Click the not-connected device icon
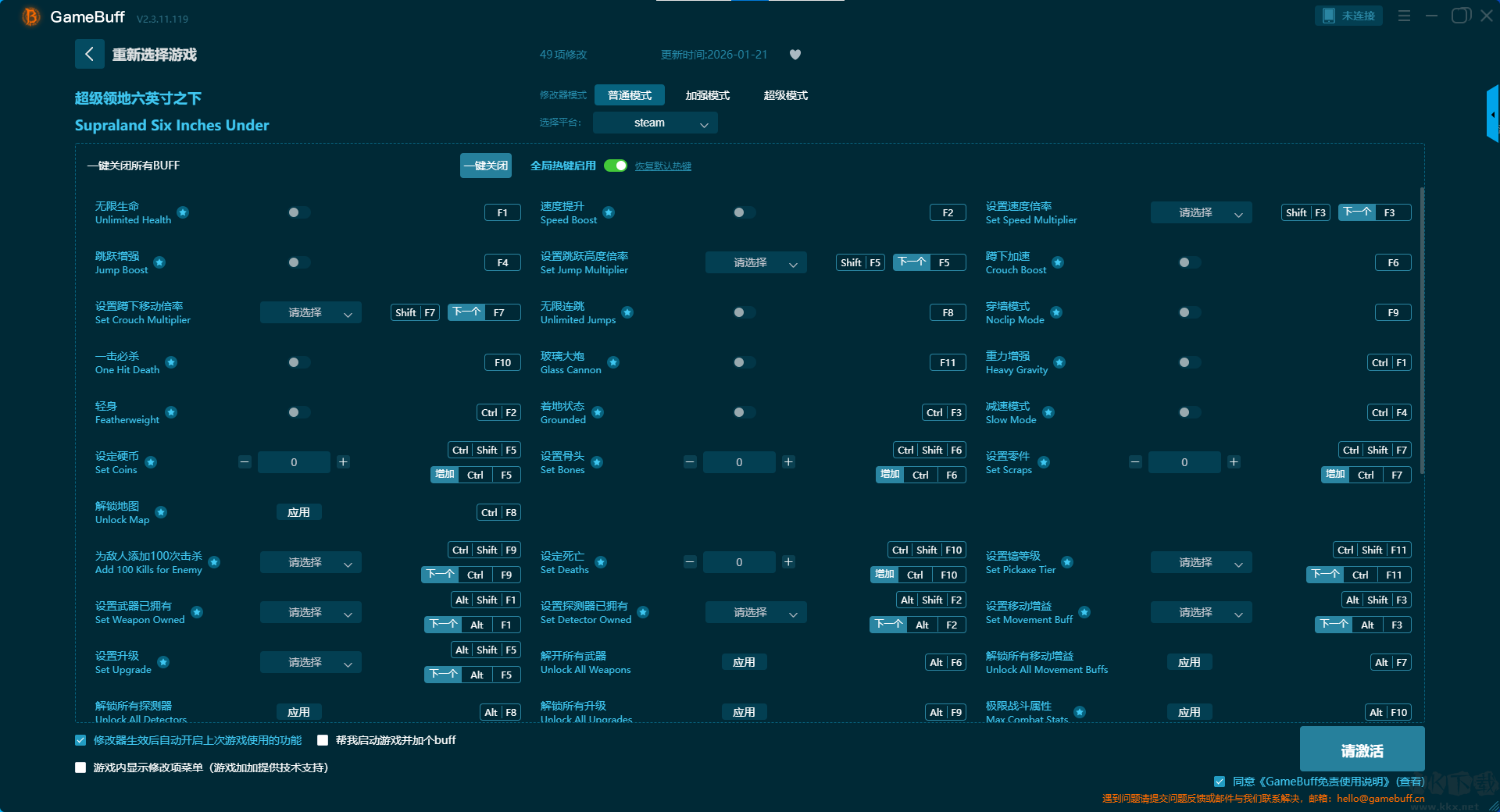This screenshot has height=812, width=1500. click(1329, 16)
